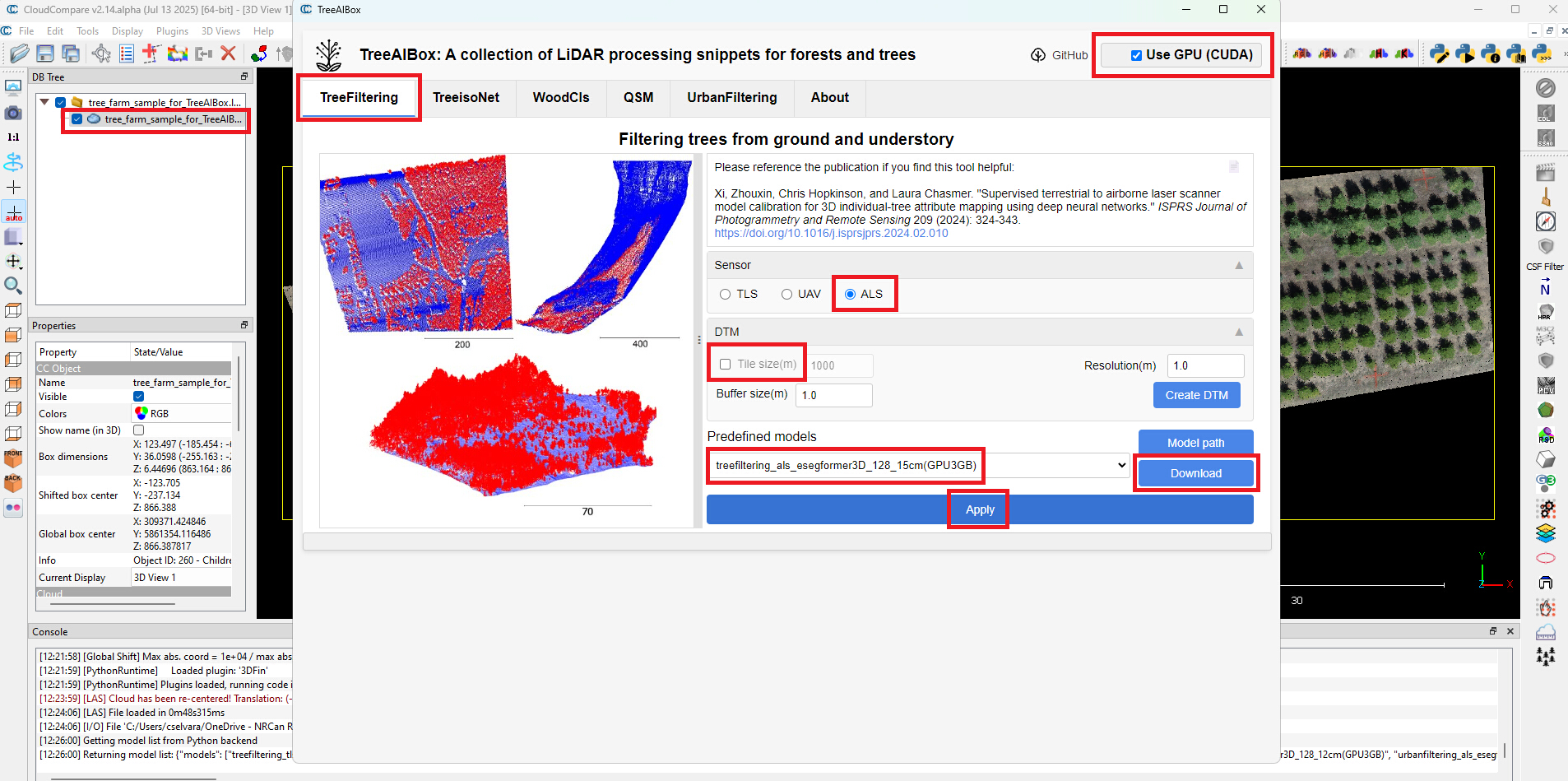Click the Model path button
Viewport: 1568px width, 781px height.
coord(1196,443)
